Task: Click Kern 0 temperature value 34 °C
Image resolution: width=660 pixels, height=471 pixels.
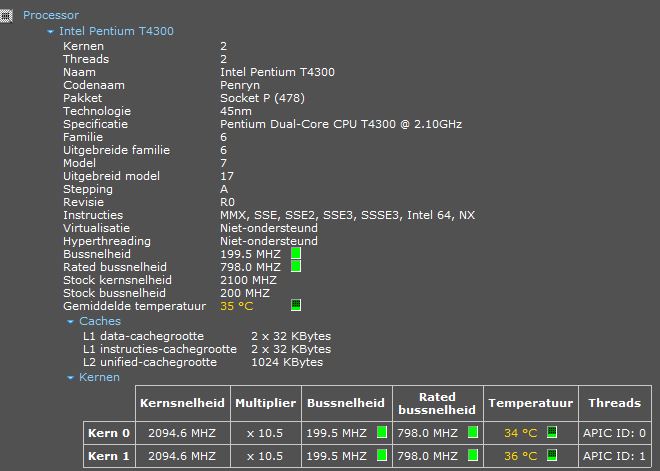Action: click(521, 433)
